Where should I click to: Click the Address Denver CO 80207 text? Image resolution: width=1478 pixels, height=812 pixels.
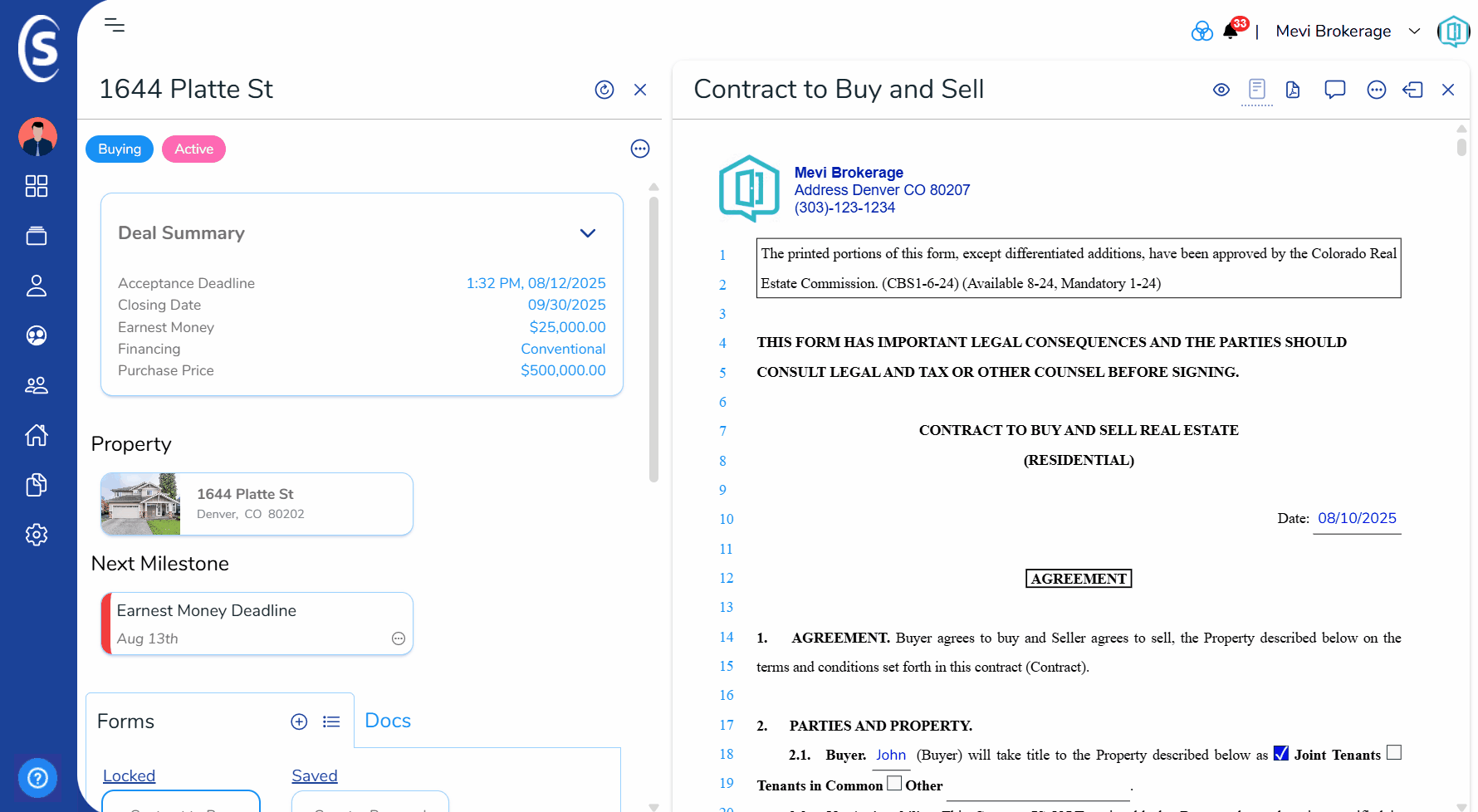click(x=882, y=190)
